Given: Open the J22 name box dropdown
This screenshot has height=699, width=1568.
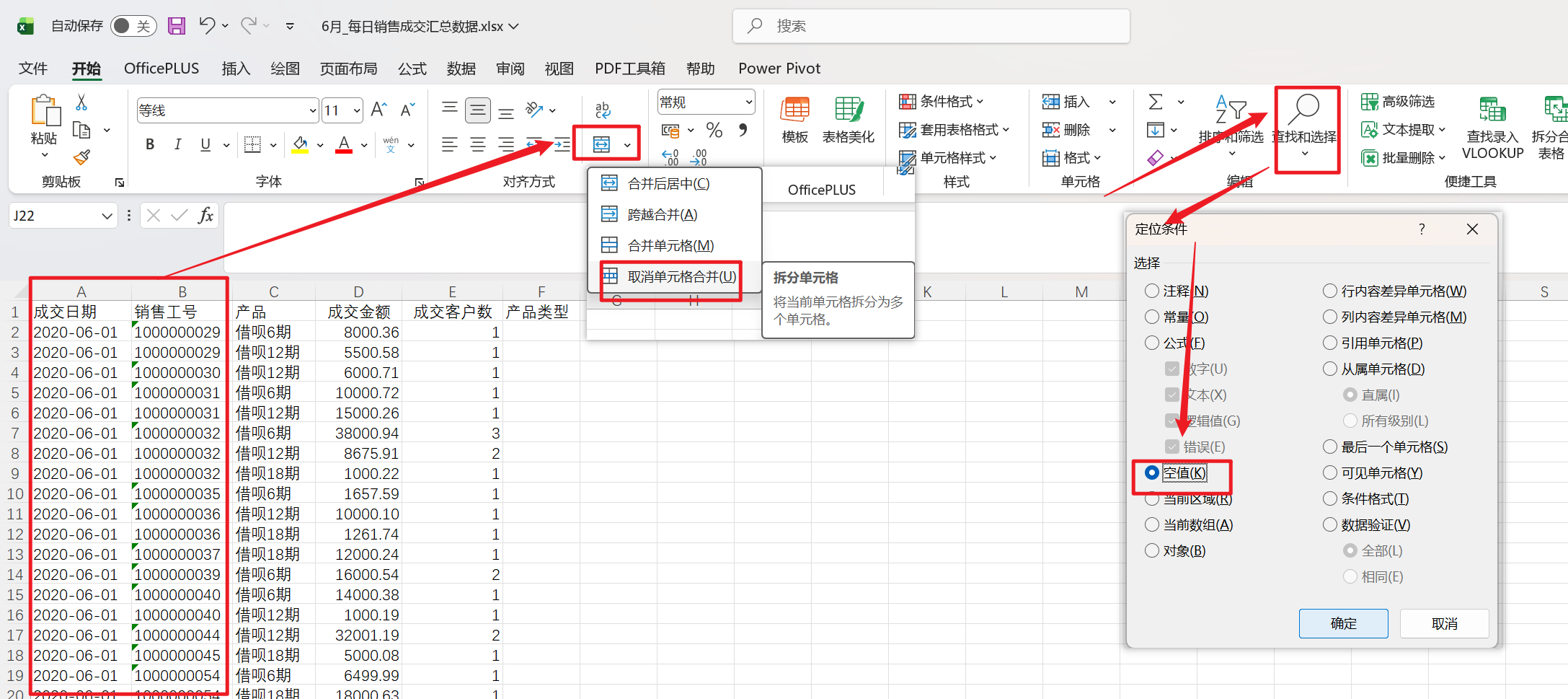Looking at the screenshot, I should point(105,215).
